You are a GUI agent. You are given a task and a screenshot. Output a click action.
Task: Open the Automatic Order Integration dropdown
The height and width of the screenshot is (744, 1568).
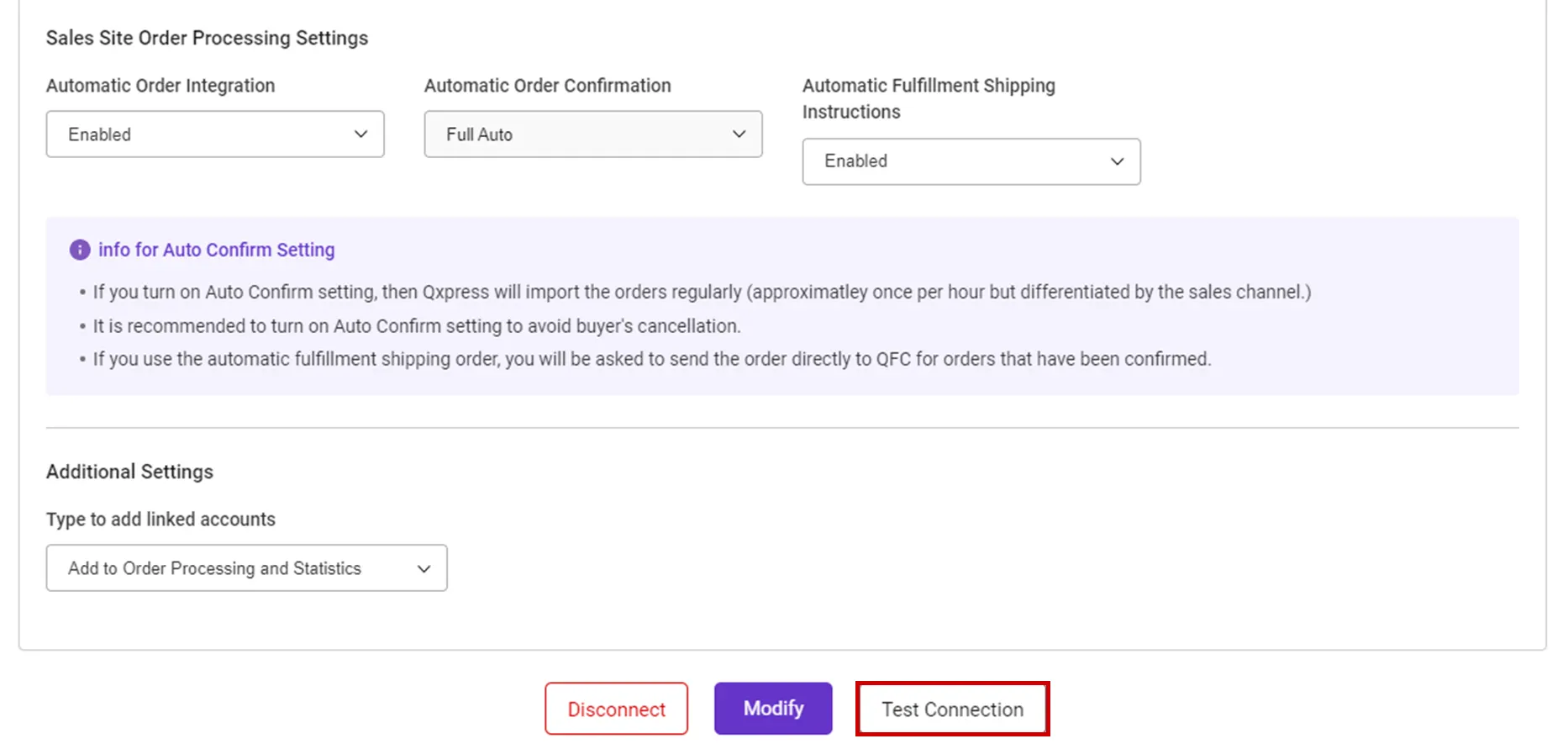[214, 135]
